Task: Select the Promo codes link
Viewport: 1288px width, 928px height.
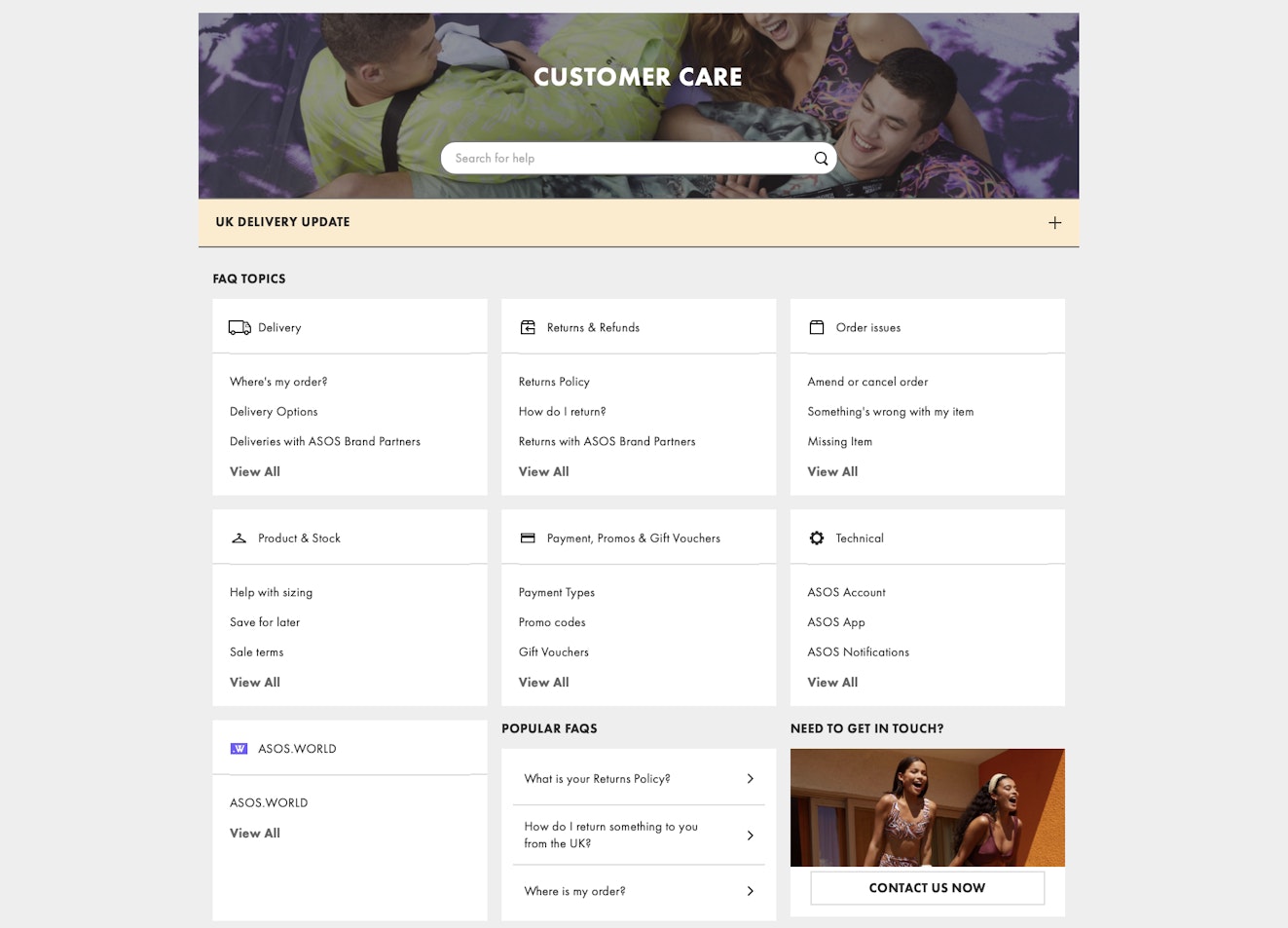Action: click(x=552, y=622)
